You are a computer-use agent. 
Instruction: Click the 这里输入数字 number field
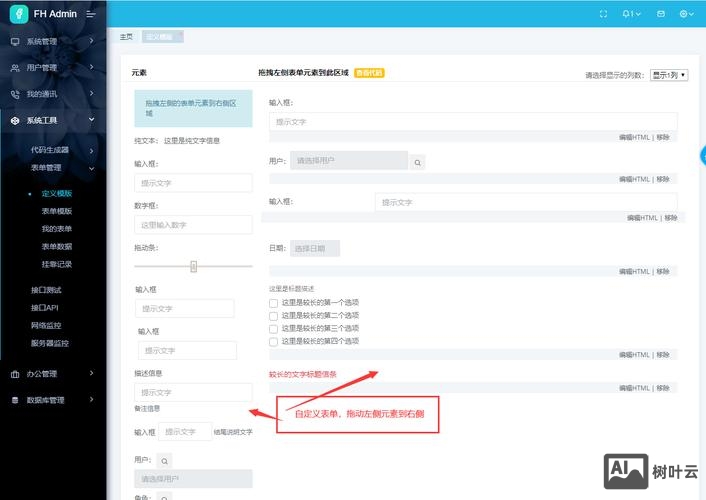click(193, 225)
